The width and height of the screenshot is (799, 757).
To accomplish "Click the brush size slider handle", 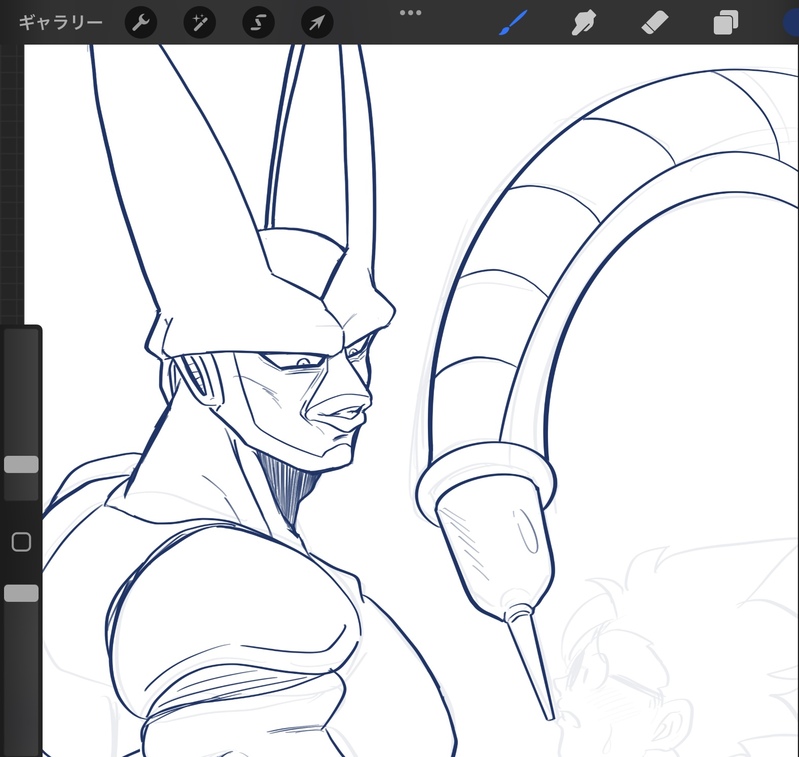I will point(21,464).
